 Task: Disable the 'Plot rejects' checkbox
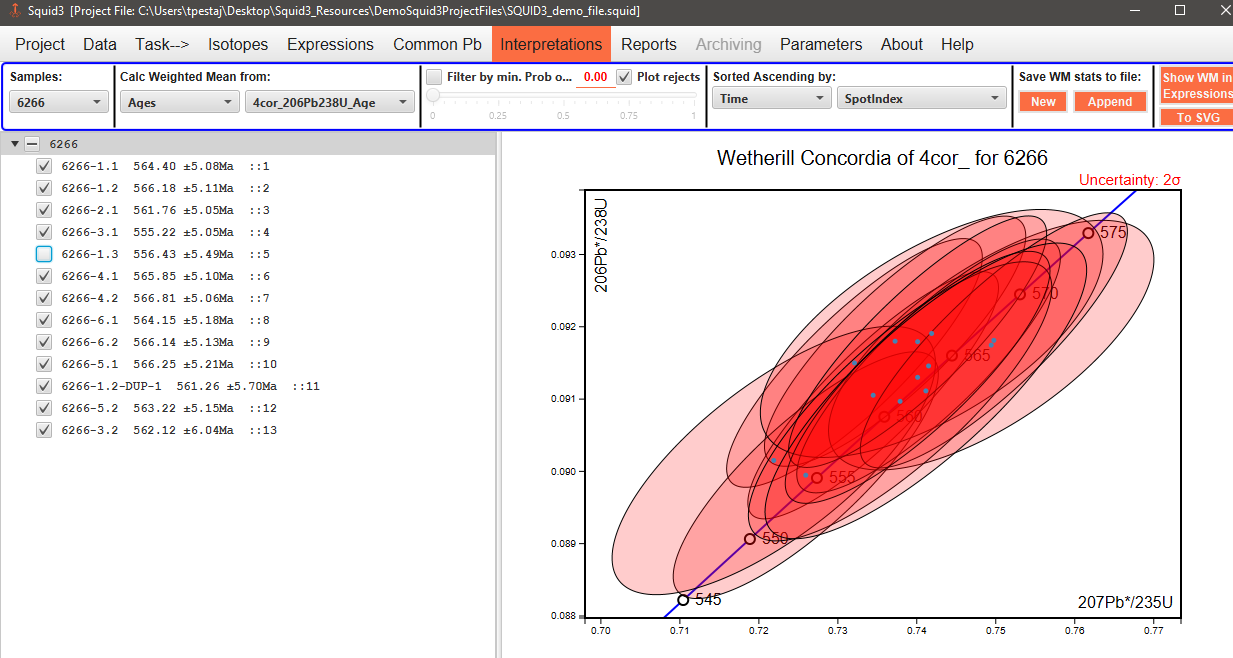622,76
